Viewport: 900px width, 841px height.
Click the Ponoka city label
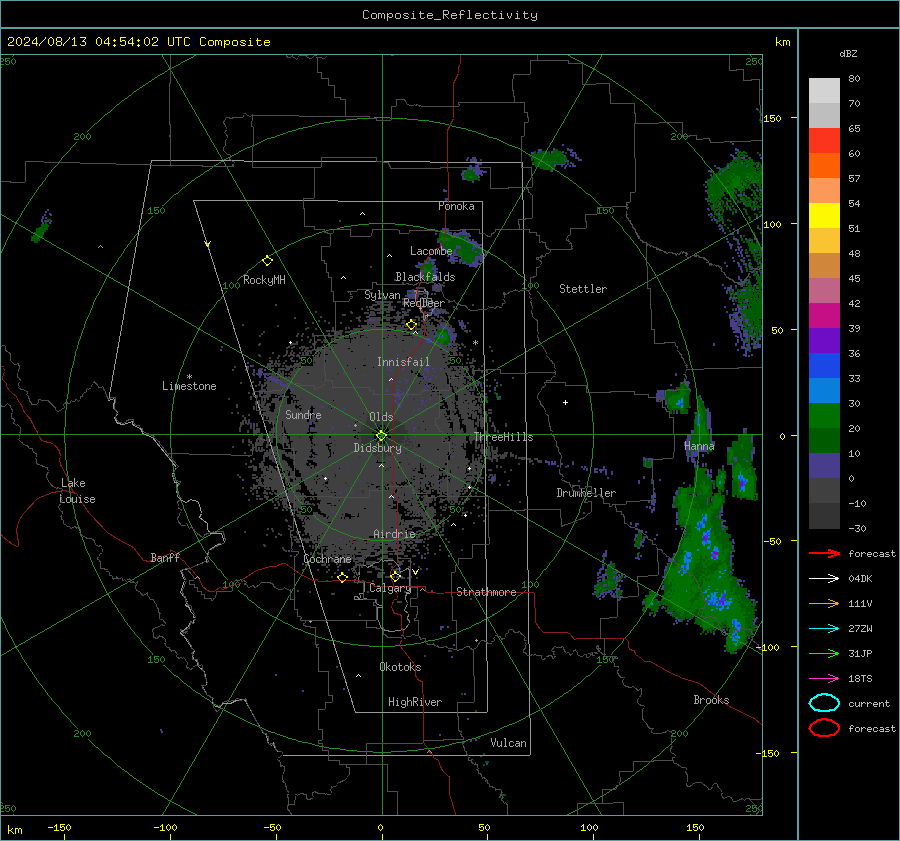[x=456, y=206]
